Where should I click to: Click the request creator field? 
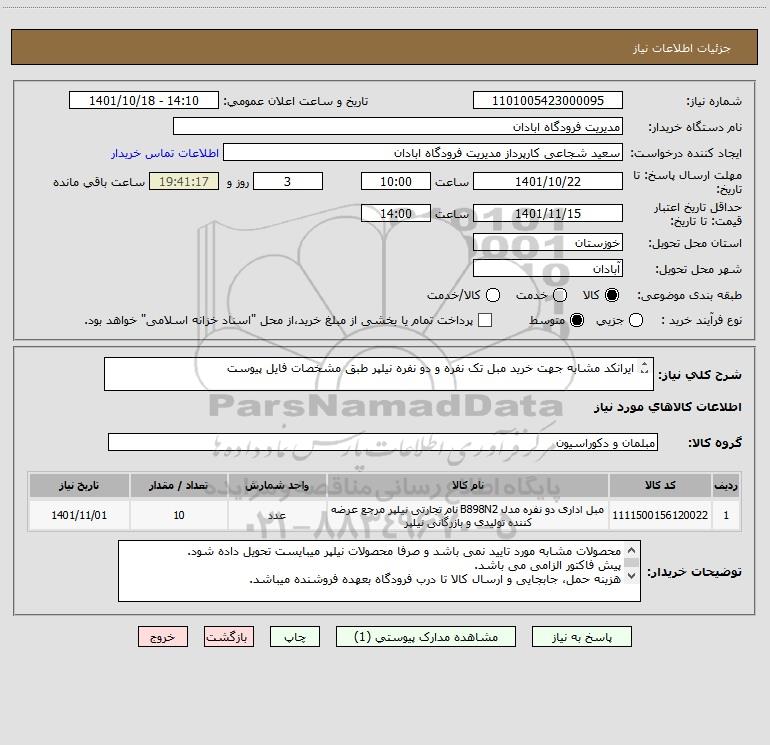[423, 153]
